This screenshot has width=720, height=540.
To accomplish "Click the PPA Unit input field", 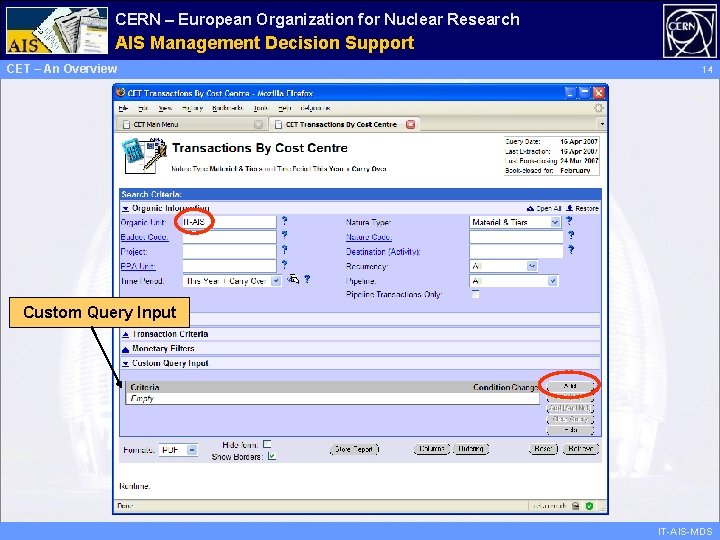I will [229, 266].
